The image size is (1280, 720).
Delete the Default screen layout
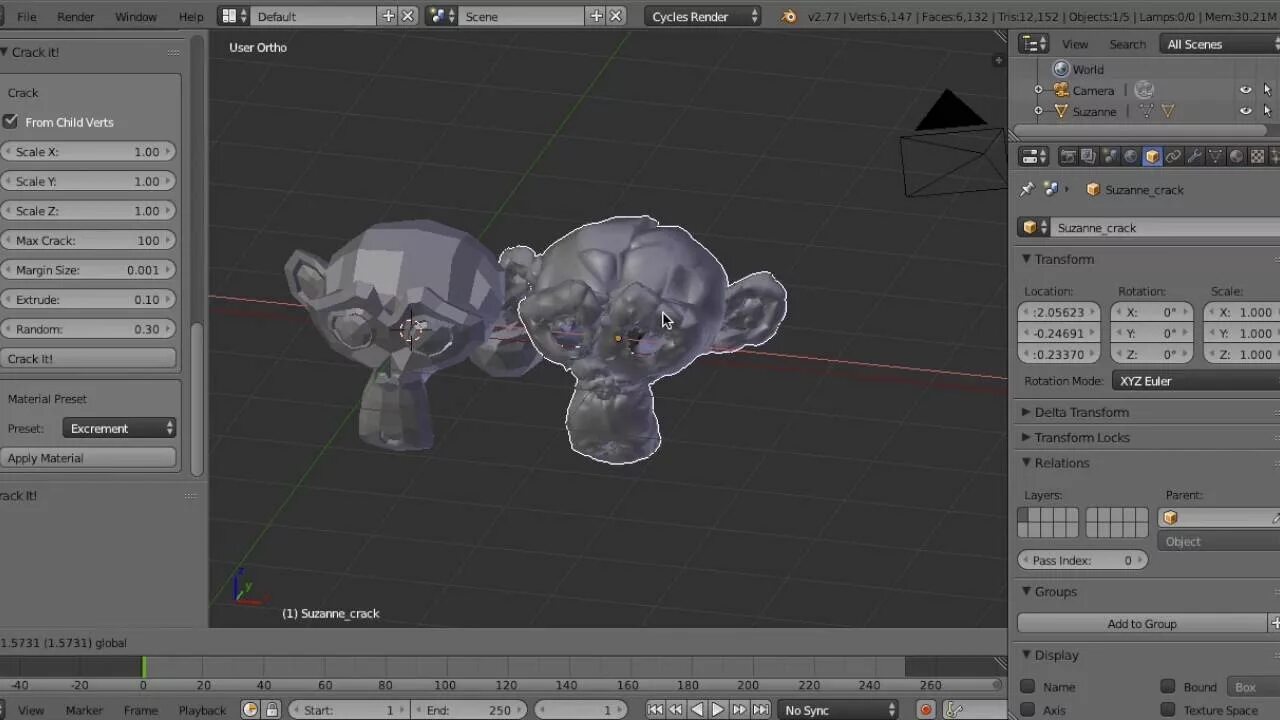click(x=408, y=16)
